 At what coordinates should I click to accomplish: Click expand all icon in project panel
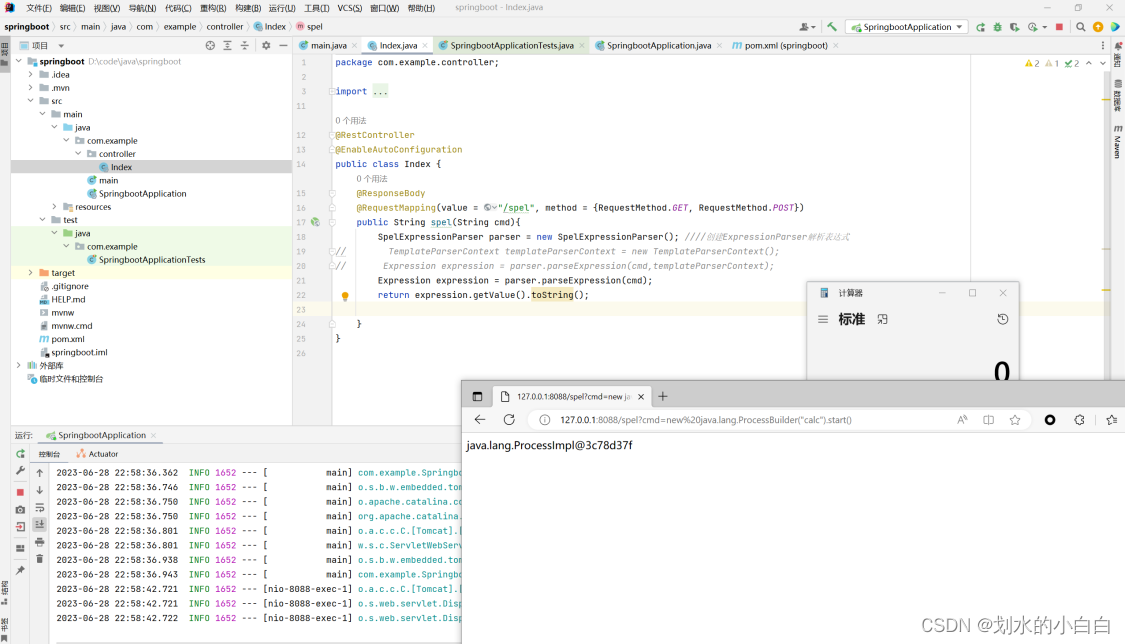(227, 45)
